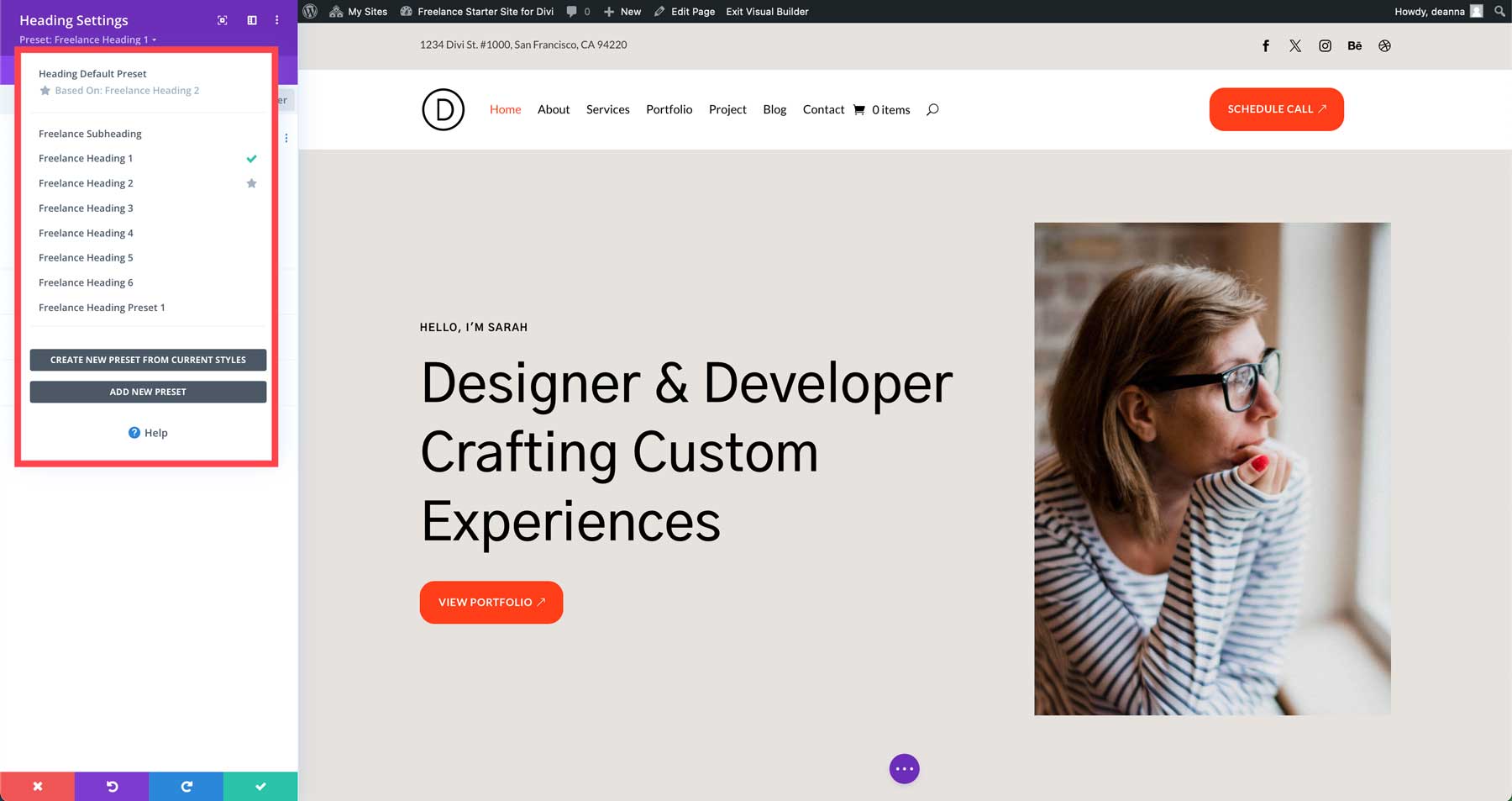Select the Freelance Heading 4 preset
The width and height of the screenshot is (1512, 801).
tap(86, 233)
